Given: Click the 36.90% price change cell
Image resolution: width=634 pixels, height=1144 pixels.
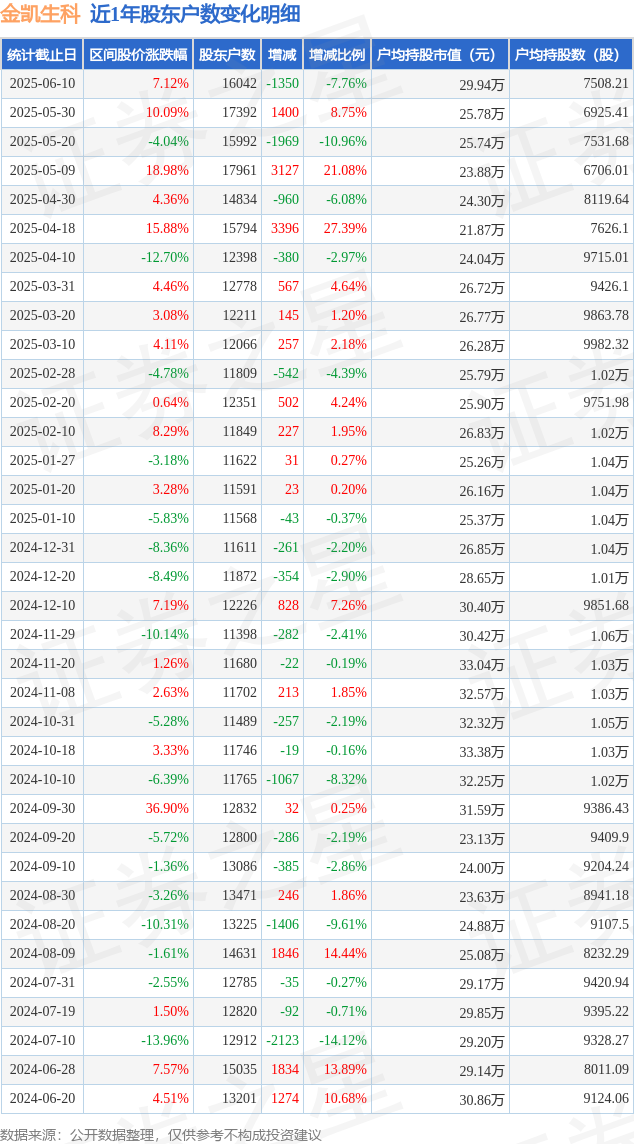Looking at the screenshot, I should coord(167,809).
